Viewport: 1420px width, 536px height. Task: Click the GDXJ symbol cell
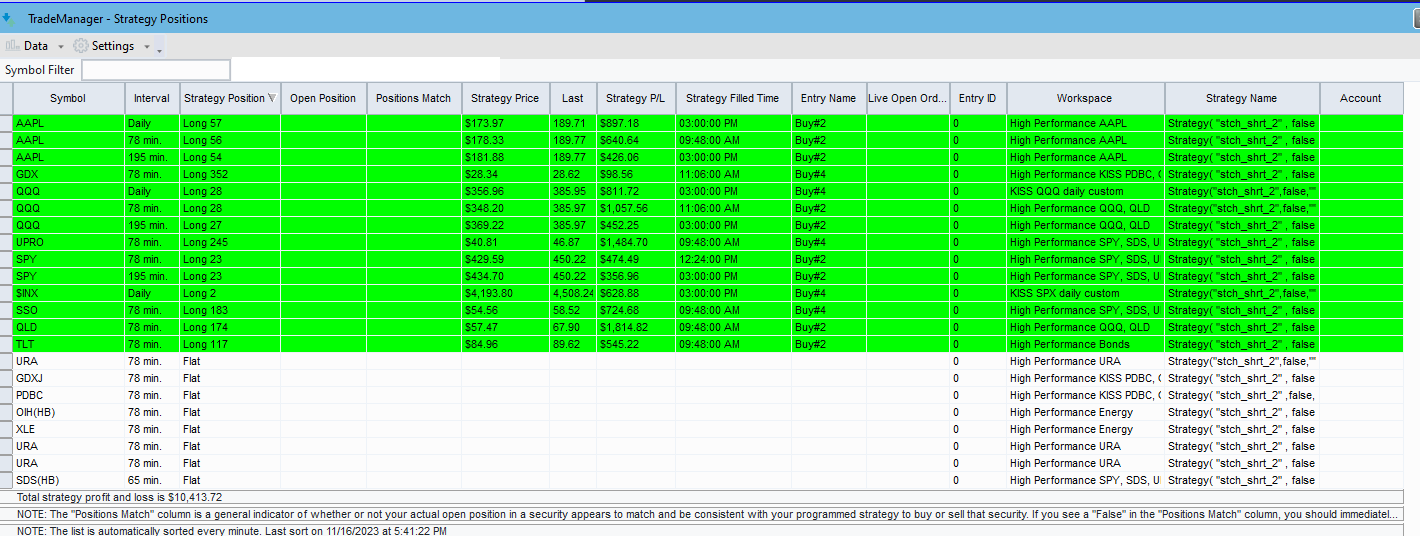click(x=68, y=378)
